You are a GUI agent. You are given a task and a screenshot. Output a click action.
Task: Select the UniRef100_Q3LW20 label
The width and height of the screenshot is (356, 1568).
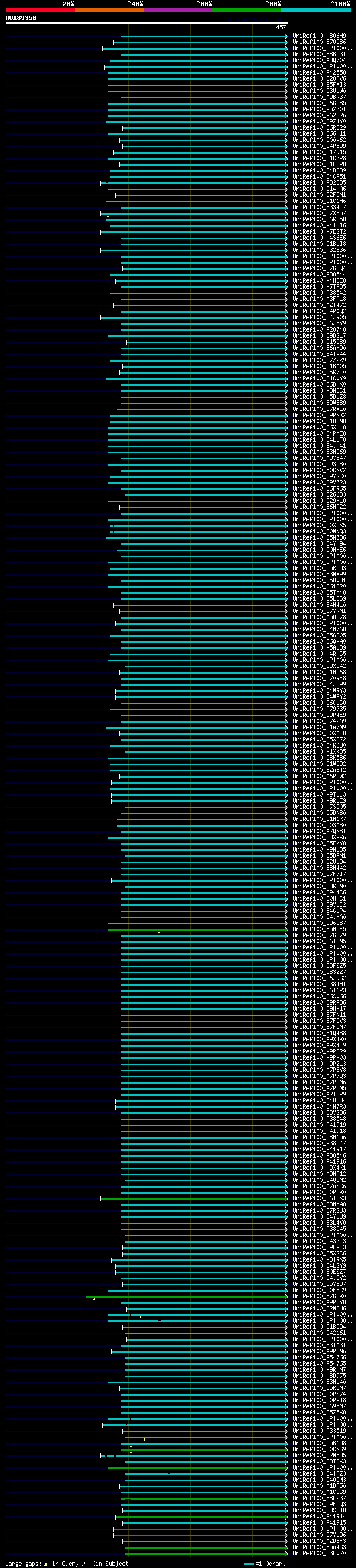click(319, 1554)
